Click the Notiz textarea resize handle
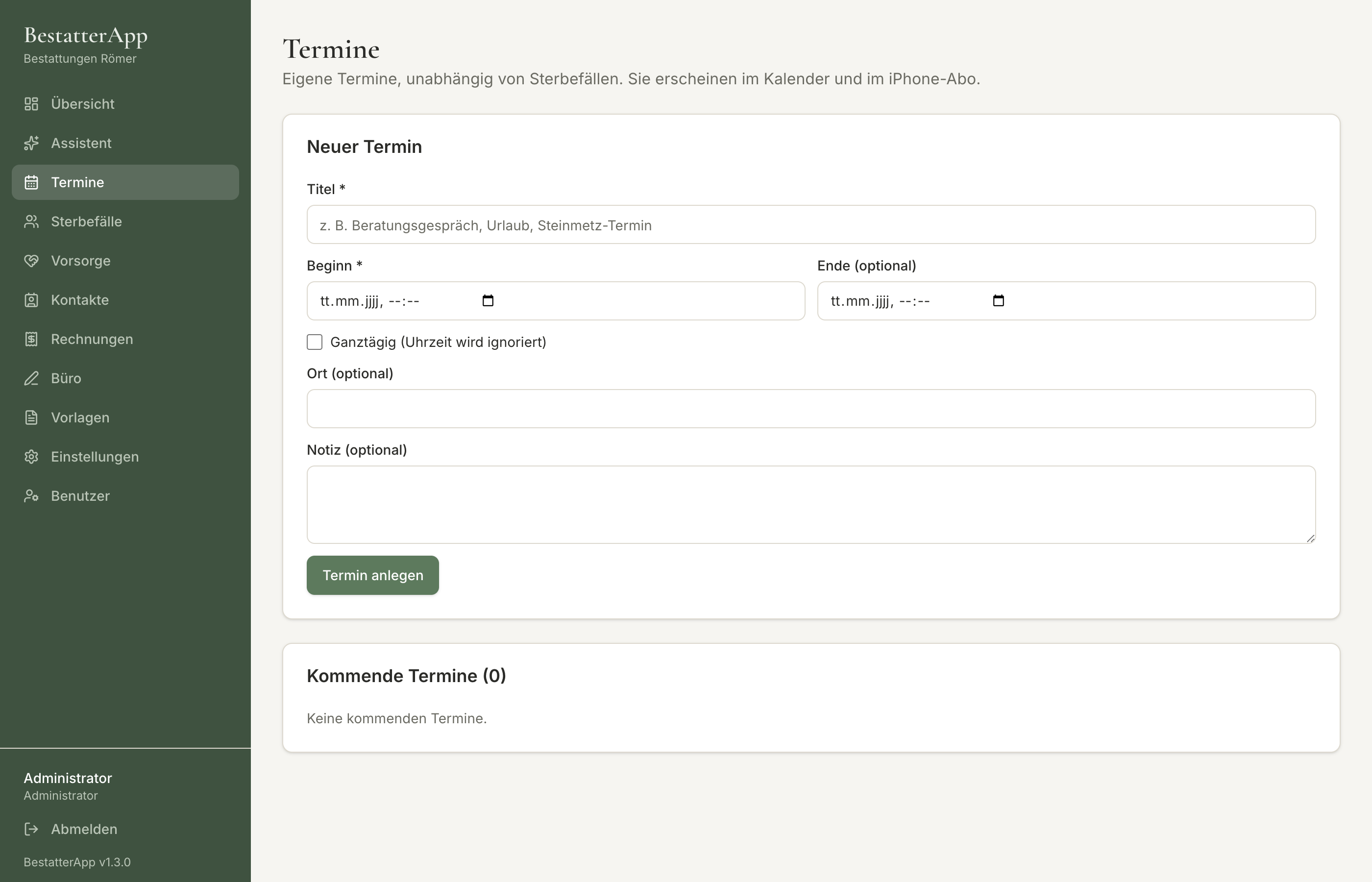Image resolution: width=1372 pixels, height=882 pixels. point(1310,539)
